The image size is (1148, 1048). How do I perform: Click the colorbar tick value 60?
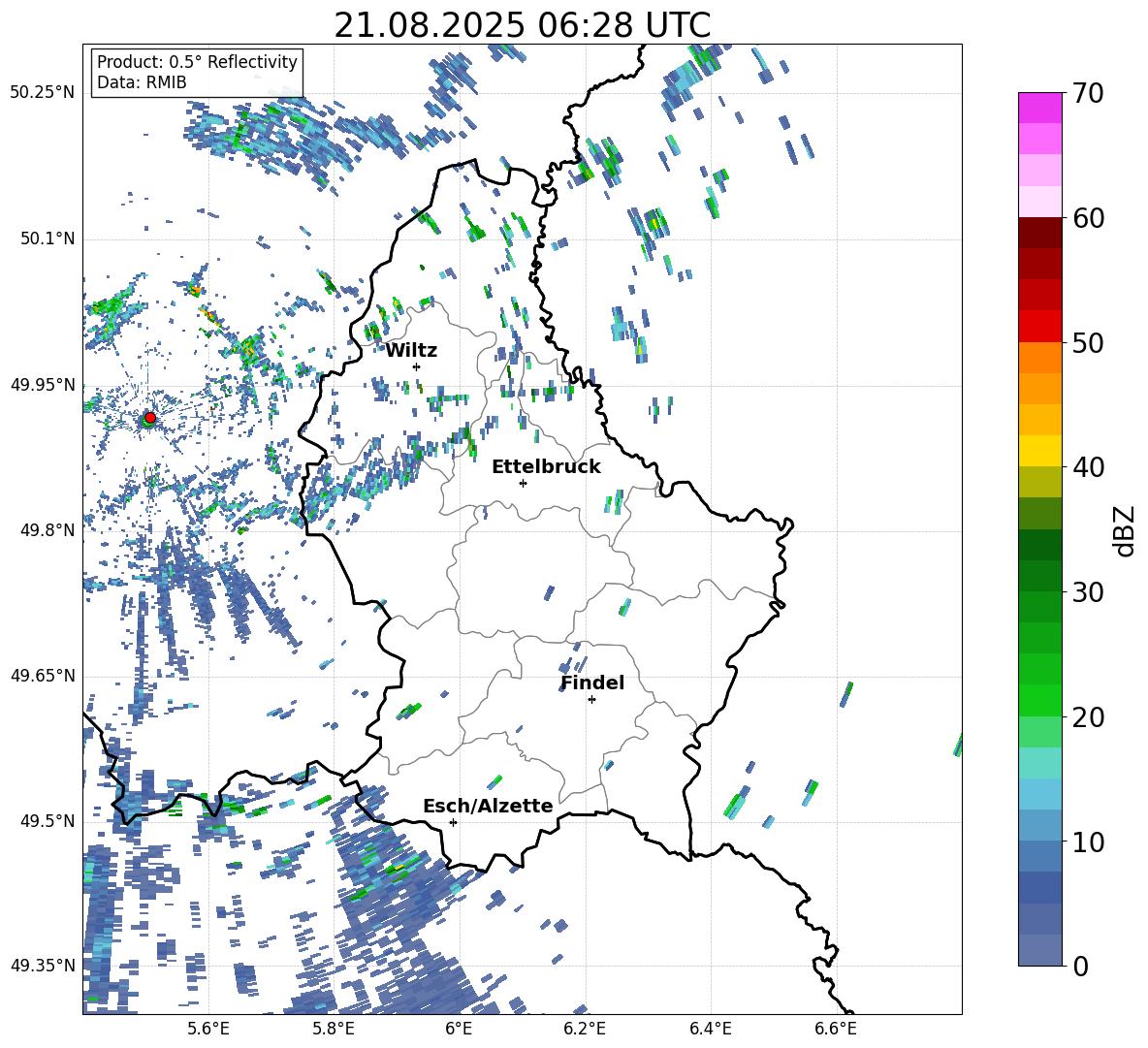[x=1088, y=218]
